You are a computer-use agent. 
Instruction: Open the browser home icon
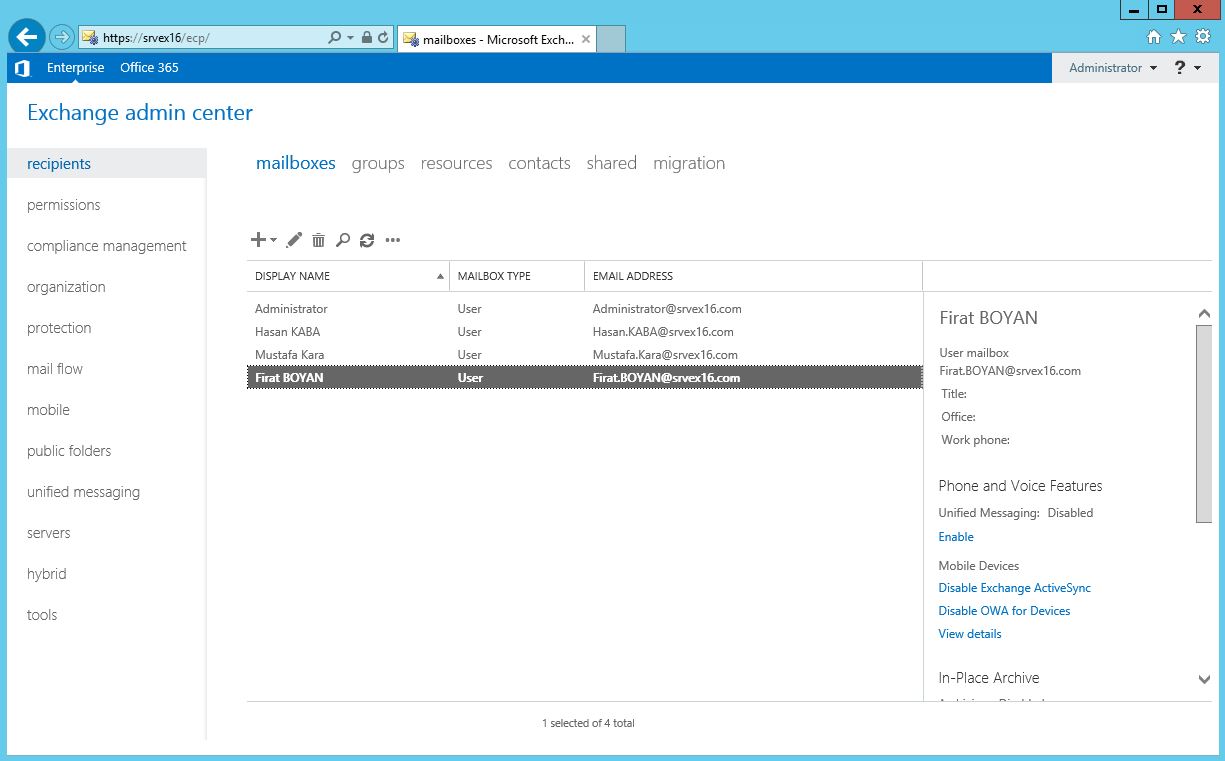[x=1154, y=37]
